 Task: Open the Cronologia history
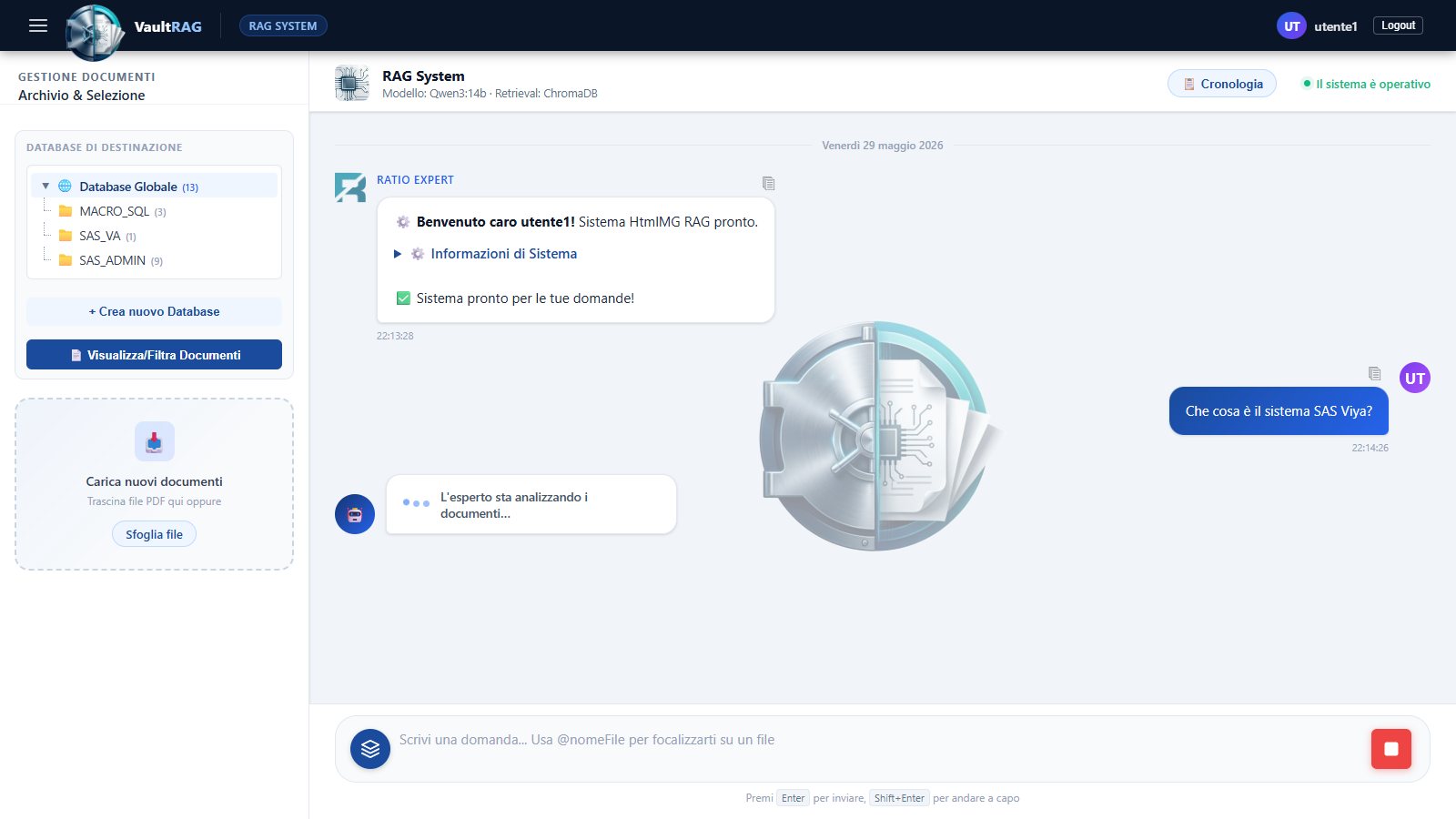click(x=1222, y=84)
